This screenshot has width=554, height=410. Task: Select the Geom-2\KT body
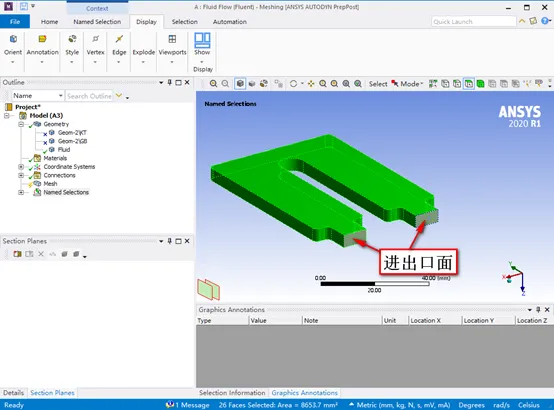72,133
